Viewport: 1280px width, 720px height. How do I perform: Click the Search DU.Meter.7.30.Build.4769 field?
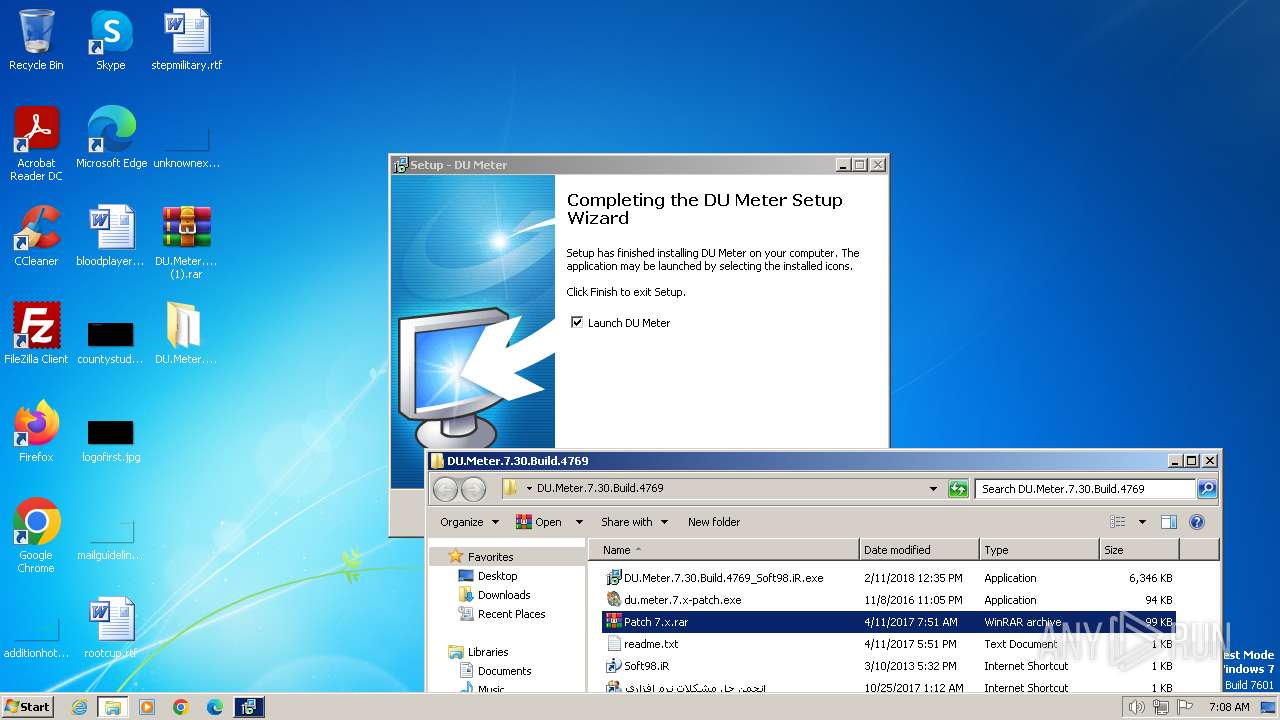click(x=1085, y=489)
